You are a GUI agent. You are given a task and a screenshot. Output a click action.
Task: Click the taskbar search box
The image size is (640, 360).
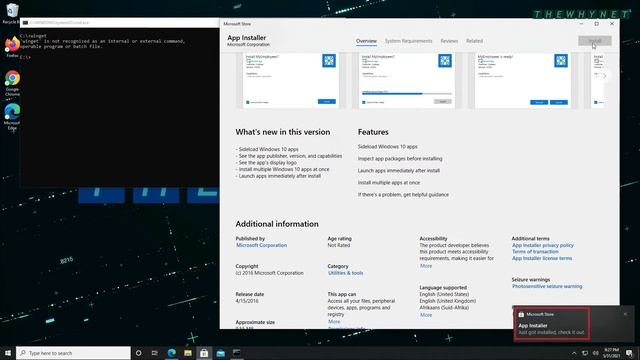click(x=73, y=353)
